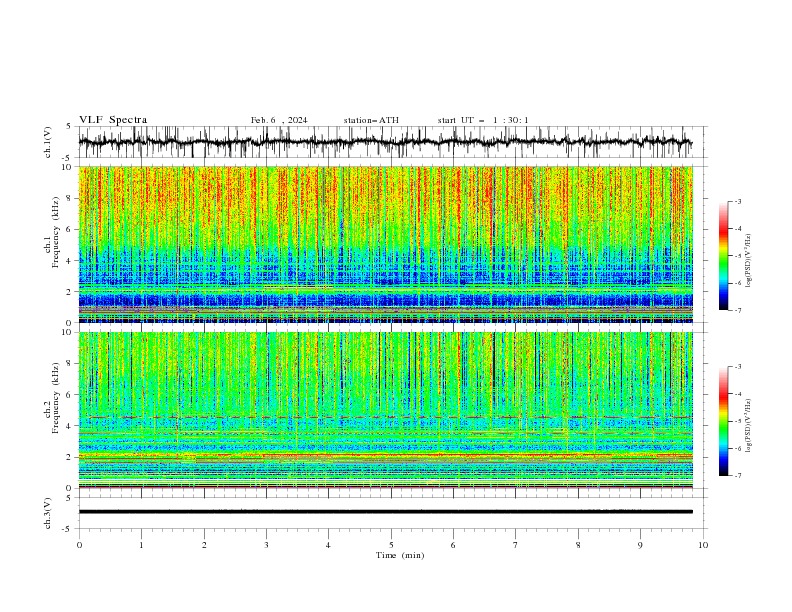
Task: Click the upper PSD color scale bar
Action: [723, 256]
